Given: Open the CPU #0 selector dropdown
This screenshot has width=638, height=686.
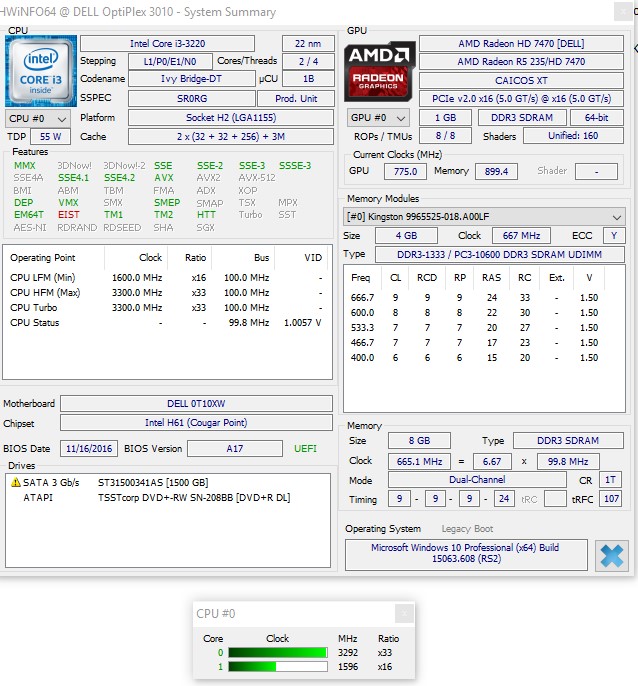Looking at the screenshot, I should tap(37, 119).
